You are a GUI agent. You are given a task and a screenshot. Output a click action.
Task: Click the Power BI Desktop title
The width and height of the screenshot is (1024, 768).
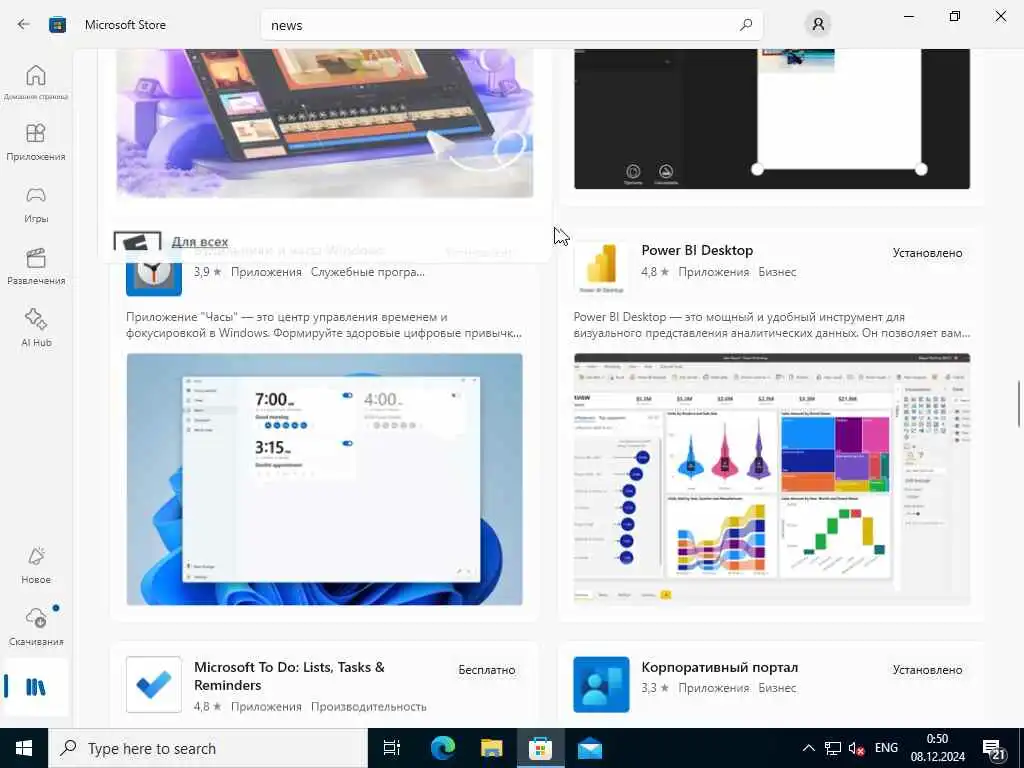pyautogui.click(x=697, y=250)
